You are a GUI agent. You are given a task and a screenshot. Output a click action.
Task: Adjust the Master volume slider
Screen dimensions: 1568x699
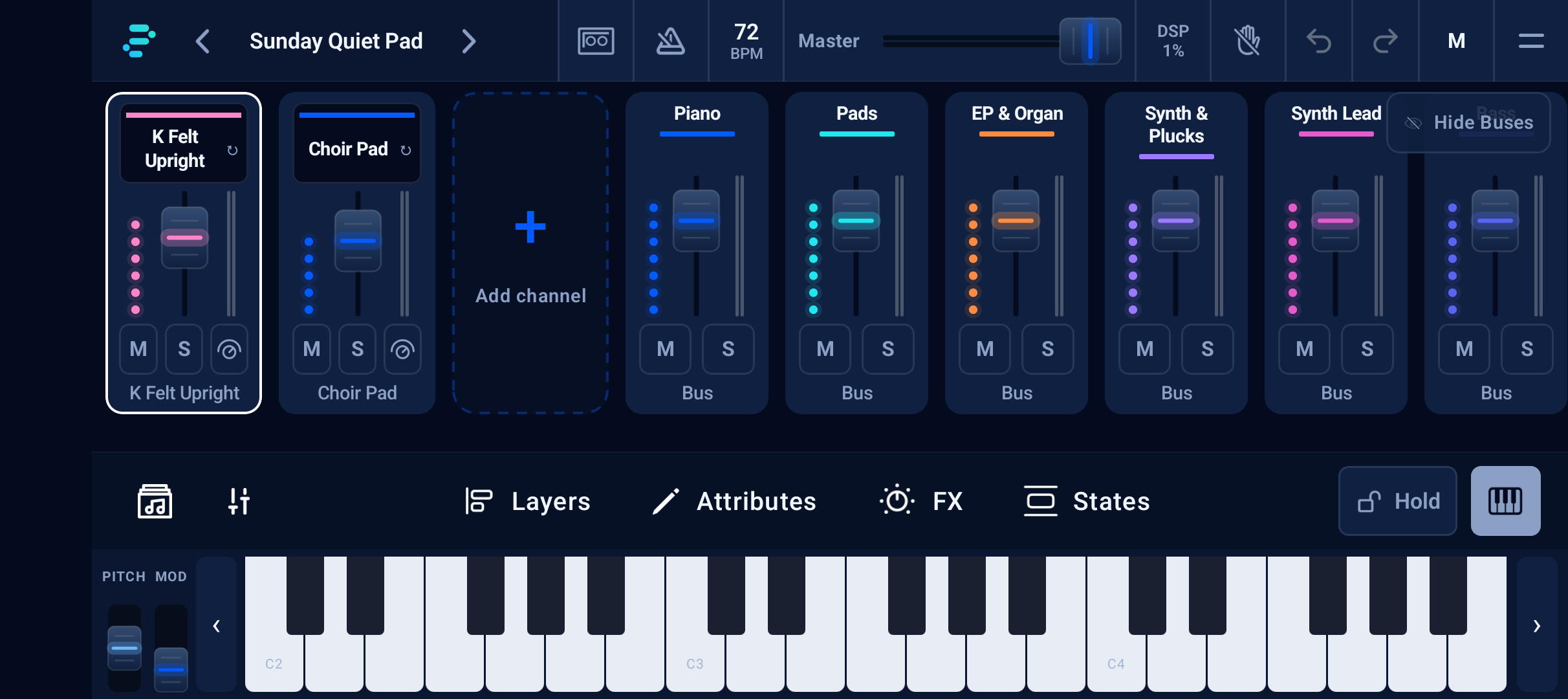coord(1090,41)
